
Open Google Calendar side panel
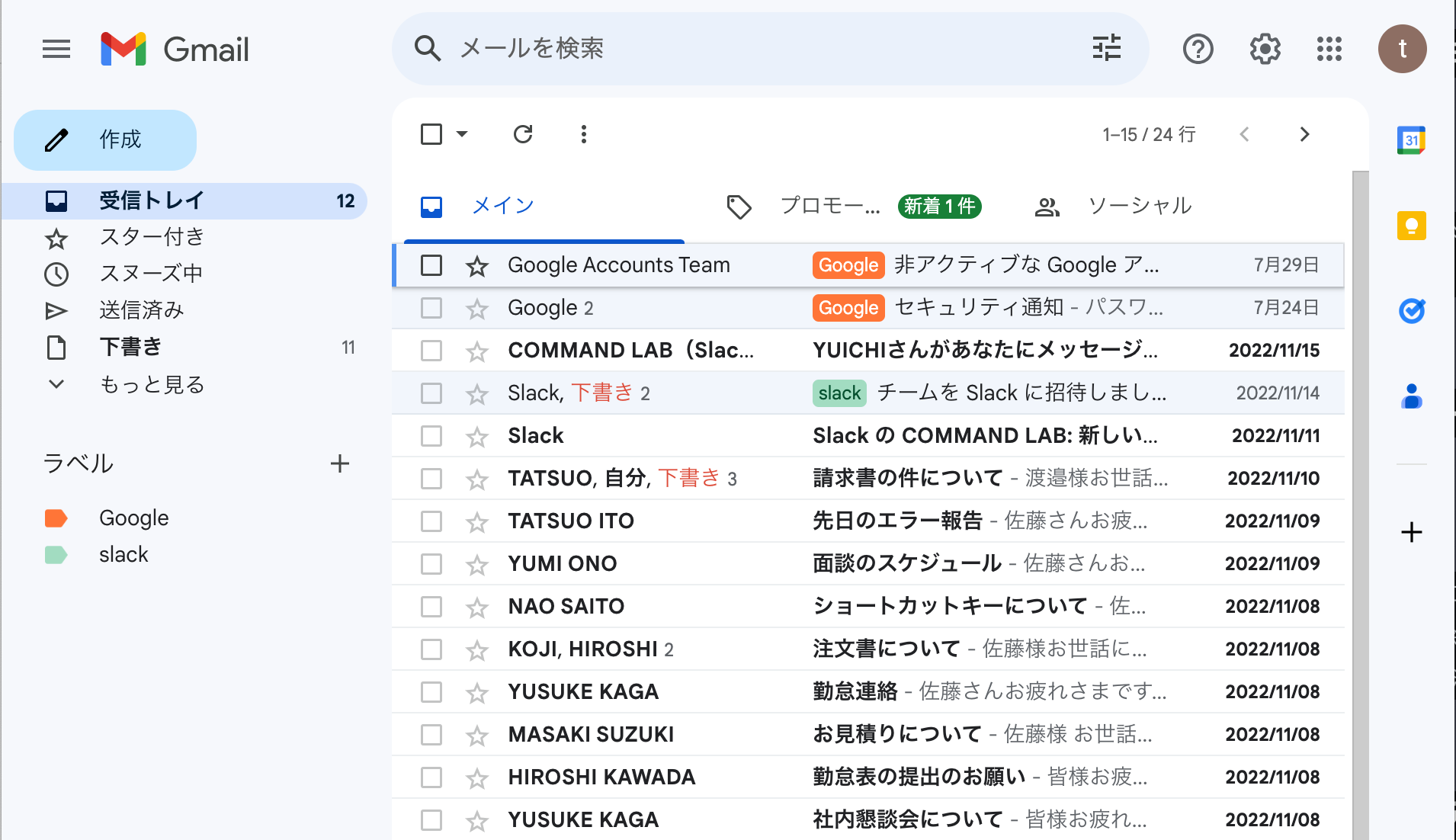[1411, 140]
